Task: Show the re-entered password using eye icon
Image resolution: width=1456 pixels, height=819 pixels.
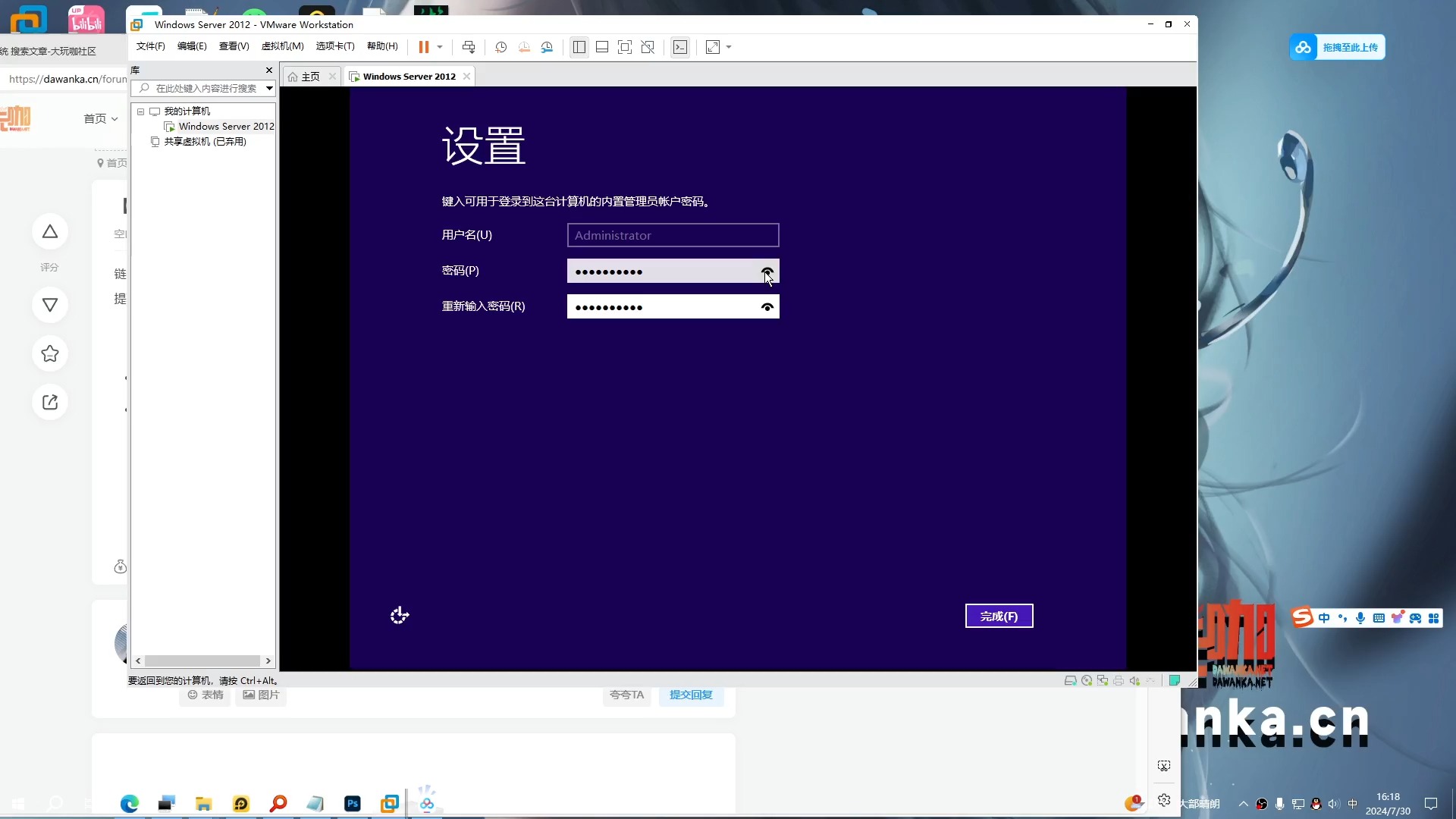Action: tap(767, 307)
